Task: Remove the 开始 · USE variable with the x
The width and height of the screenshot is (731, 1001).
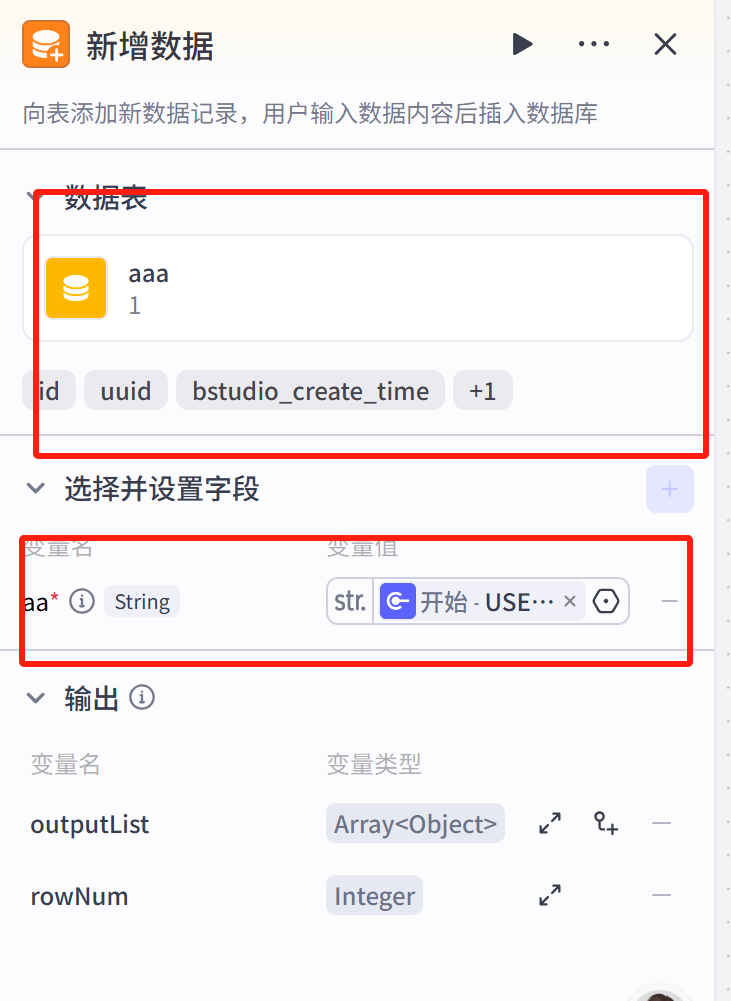Action: (570, 601)
